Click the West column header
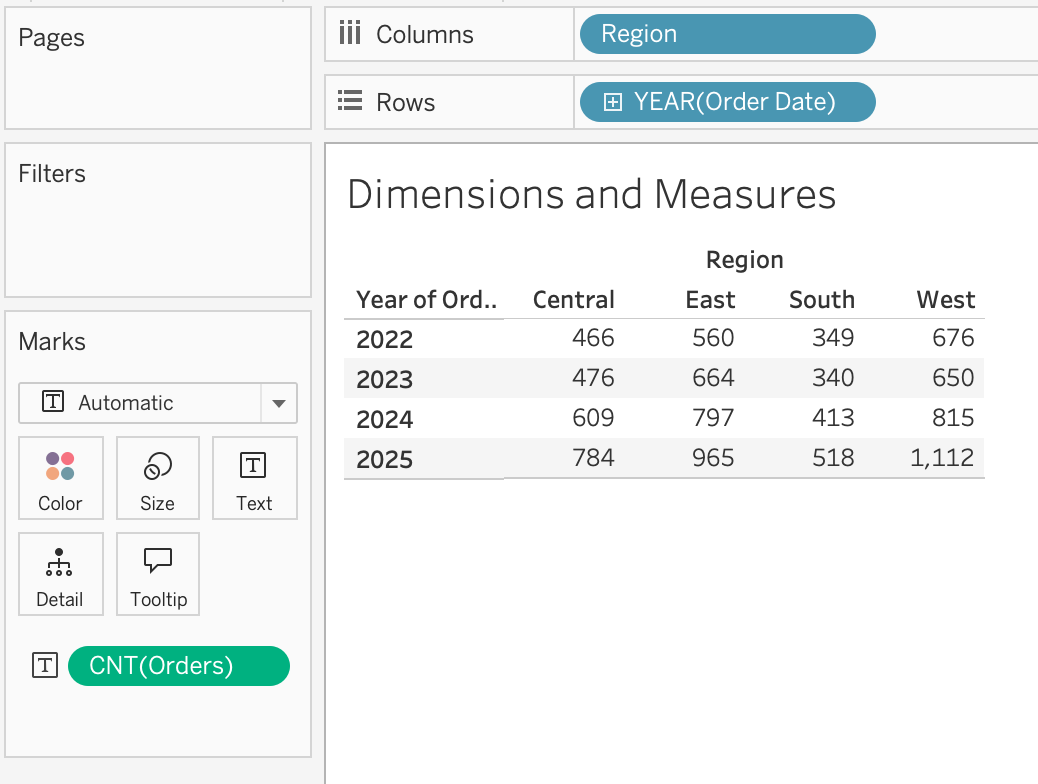Viewport: 1038px width, 784px height. 945,299
